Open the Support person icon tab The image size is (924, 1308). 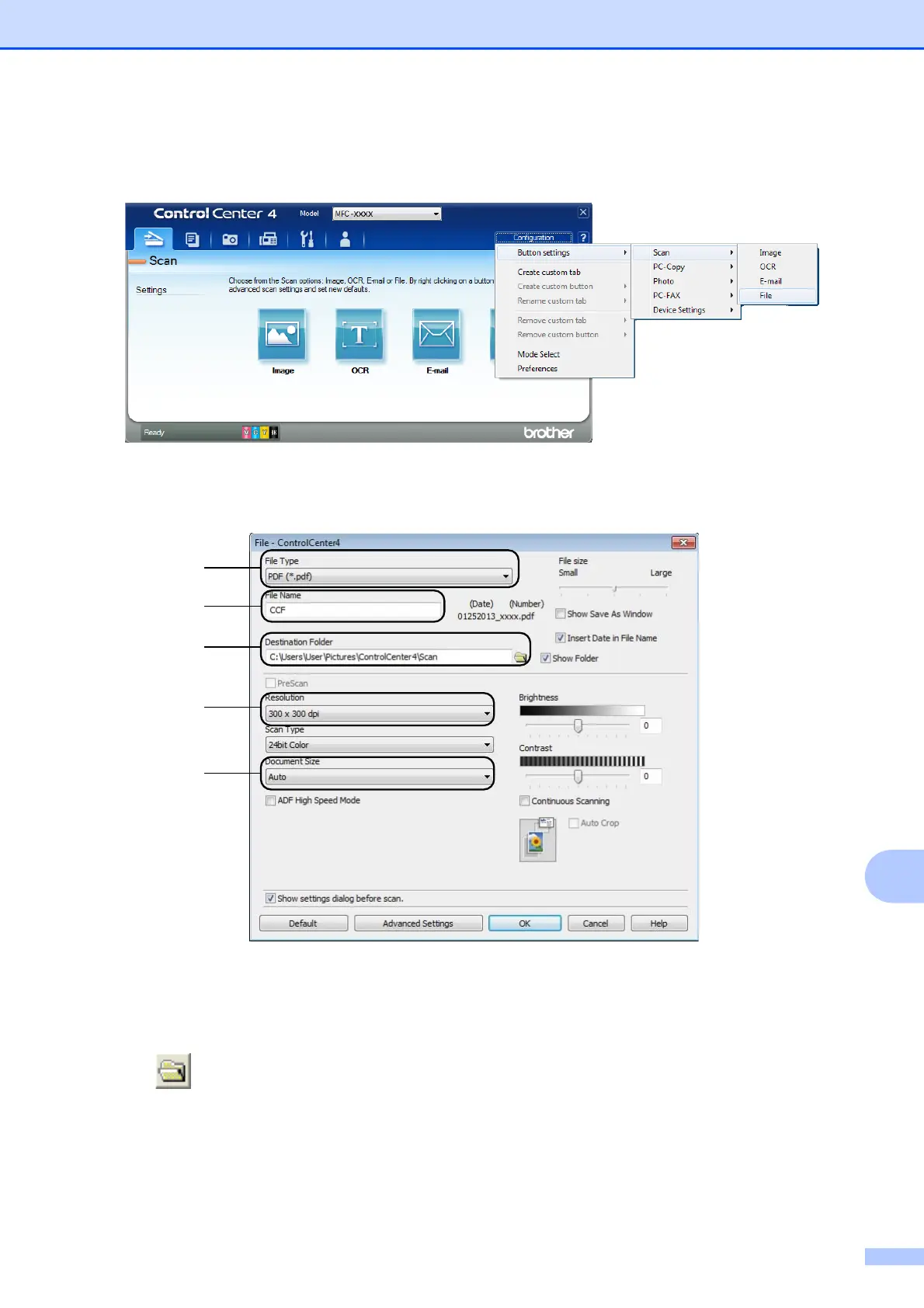pos(345,239)
